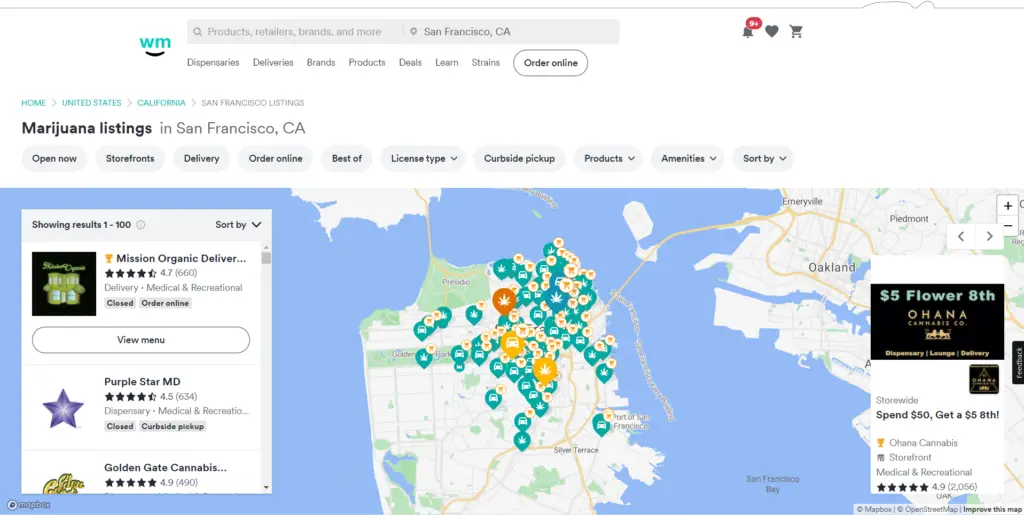Zoom out on the map
The width and height of the screenshot is (1024, 515).
coord(1008,226)
